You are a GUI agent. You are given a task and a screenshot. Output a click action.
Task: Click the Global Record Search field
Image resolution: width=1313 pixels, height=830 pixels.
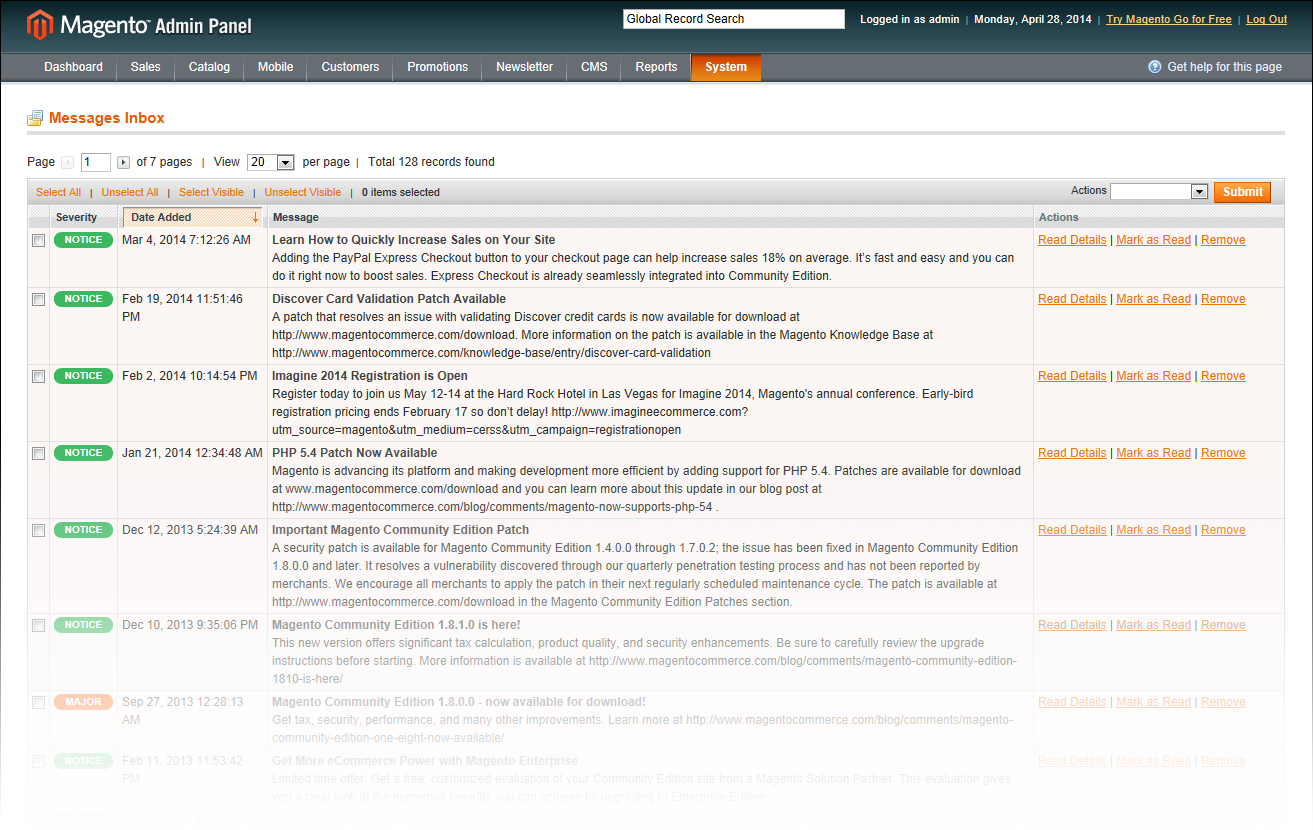[x=734, y=19]
